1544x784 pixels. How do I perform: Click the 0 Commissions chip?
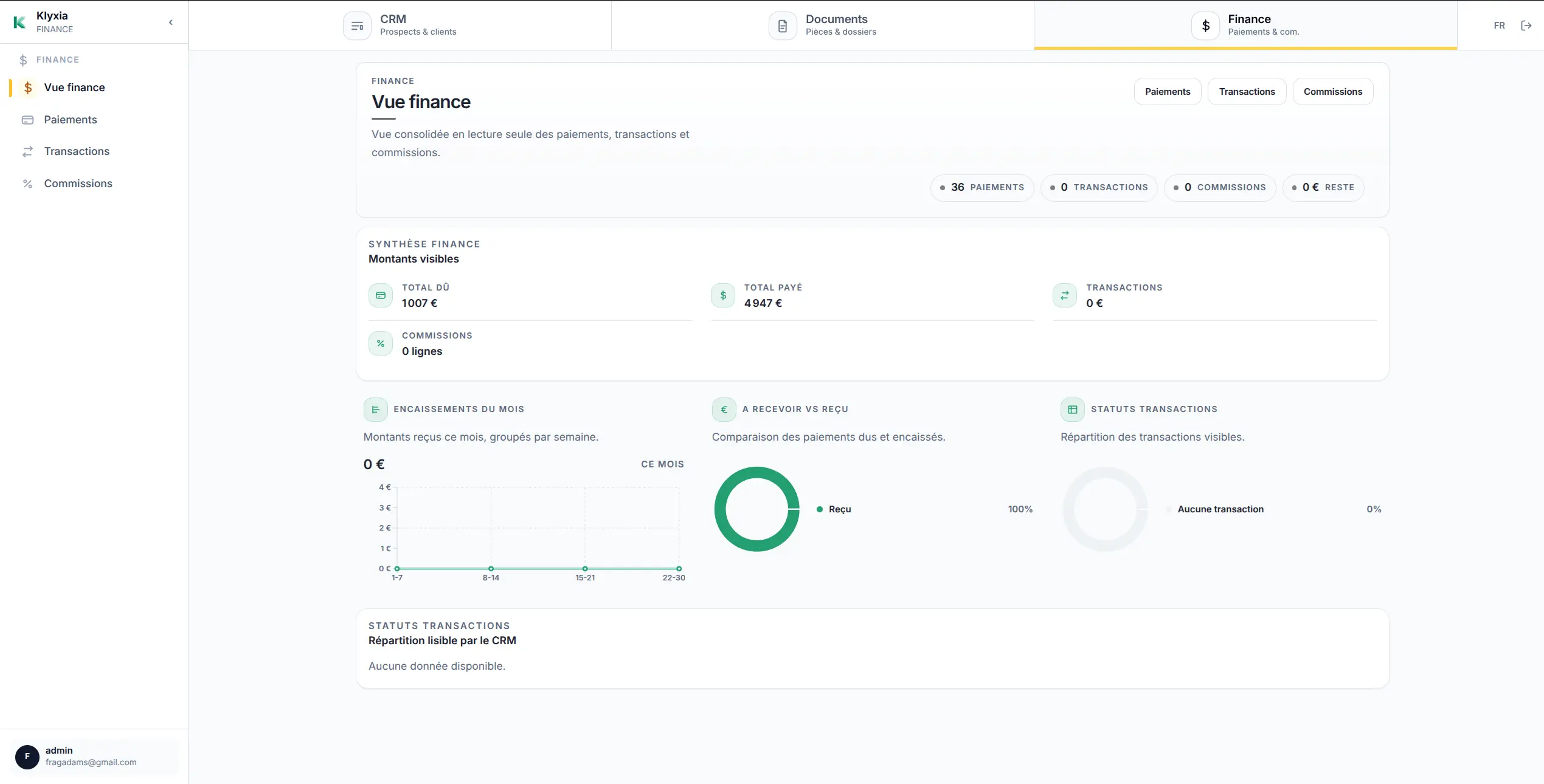pyautogui.click(x=1219, y=187)
